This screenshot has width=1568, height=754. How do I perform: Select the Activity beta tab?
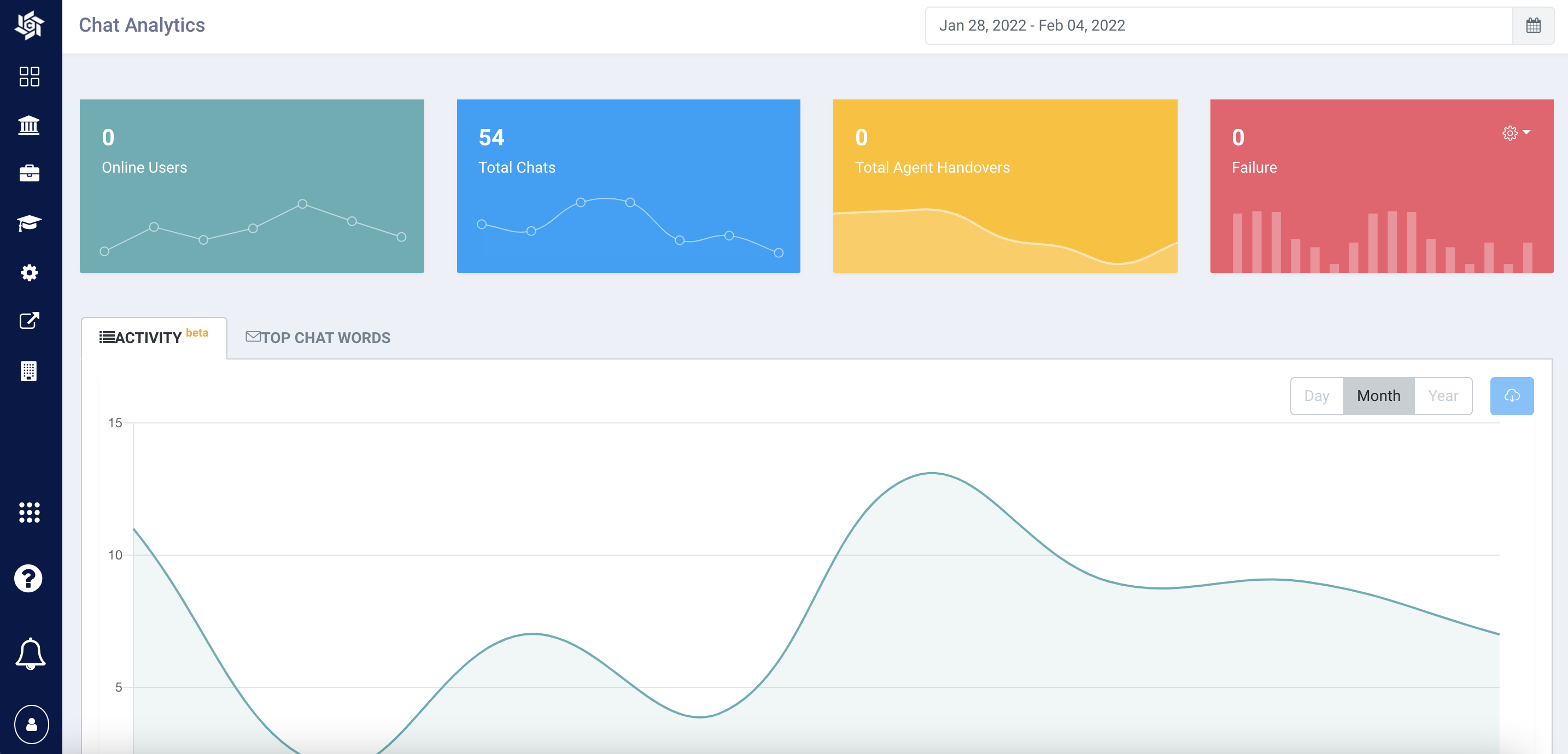tap(154, 337)
